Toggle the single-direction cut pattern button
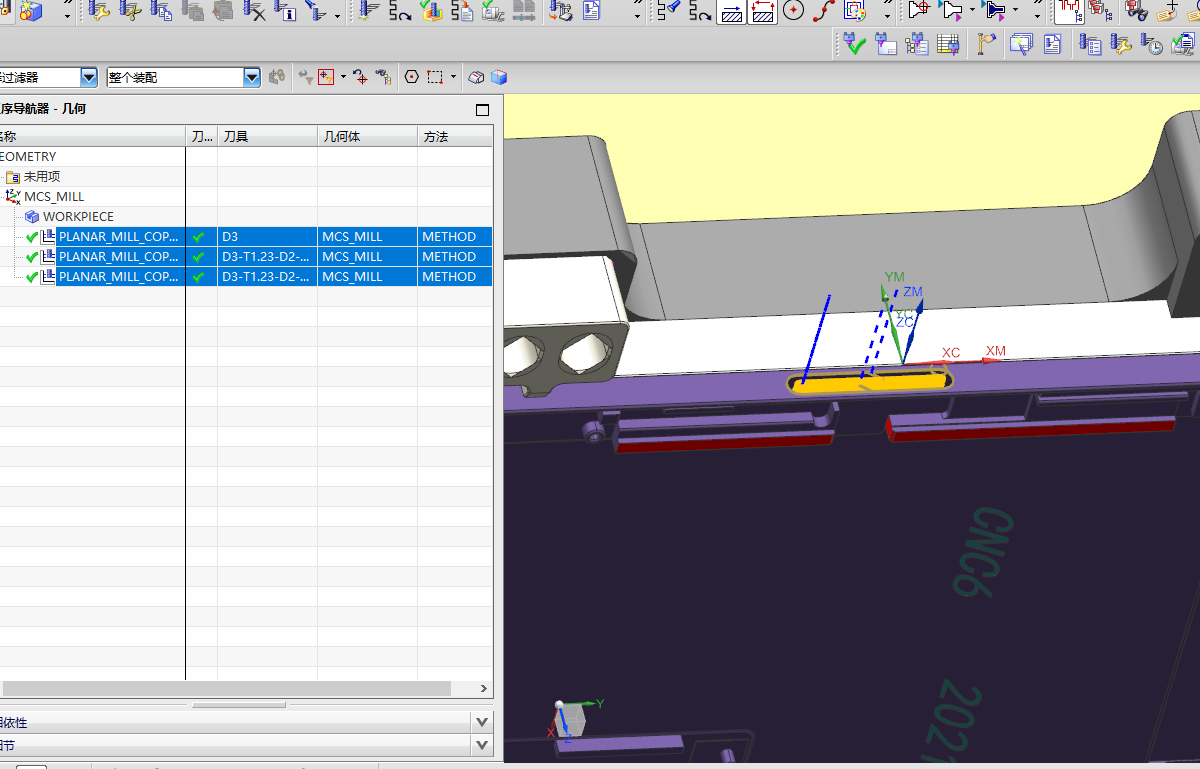This screenshot has height=769, width=1200. click(x=732, y=11)
